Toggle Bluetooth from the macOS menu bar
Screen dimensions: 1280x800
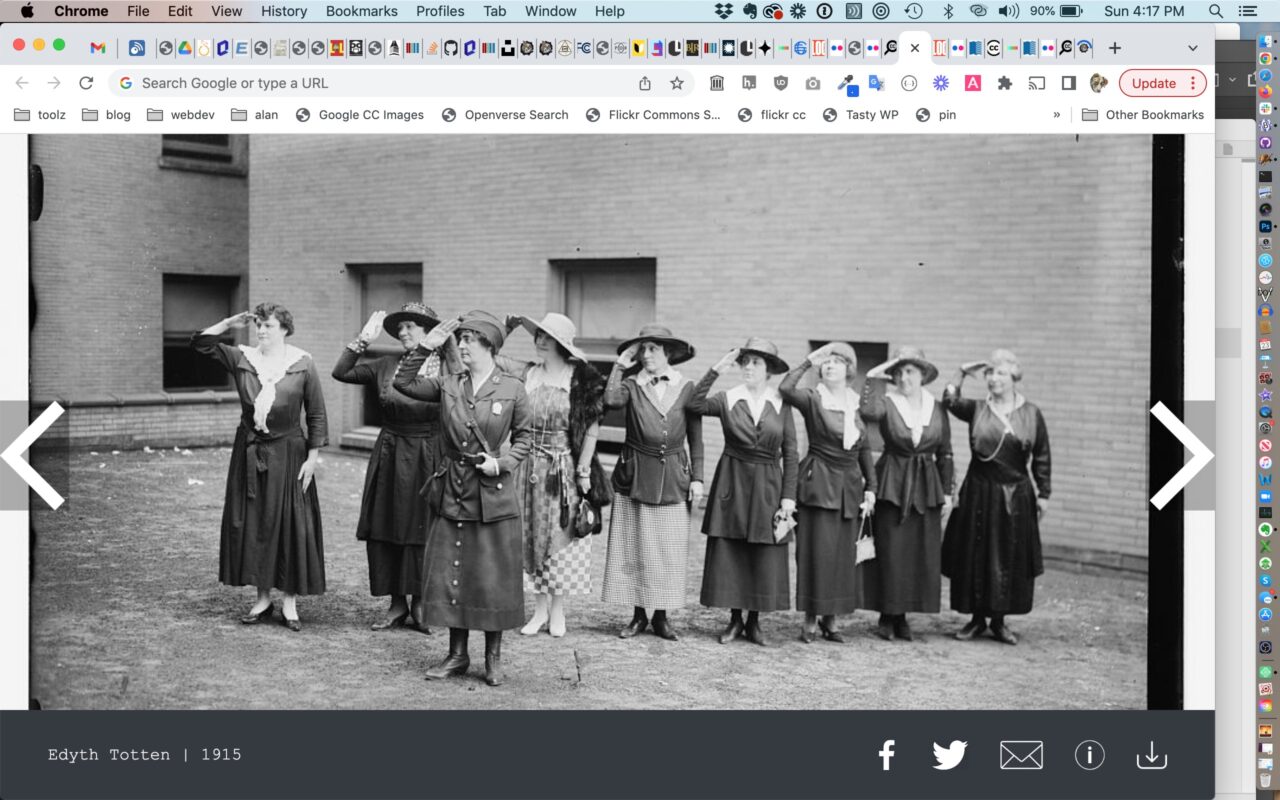pyautogui.click(x=948, y=11)
